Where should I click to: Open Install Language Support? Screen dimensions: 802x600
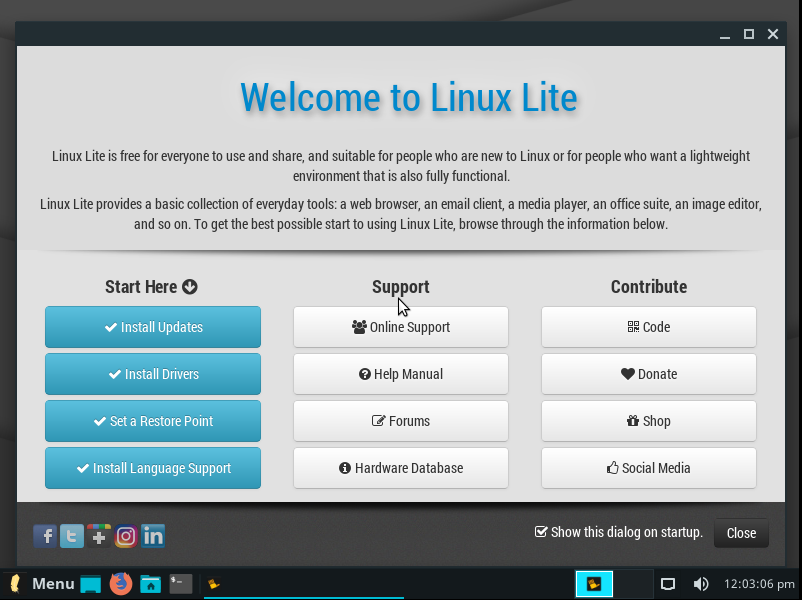tap(153, 468)
